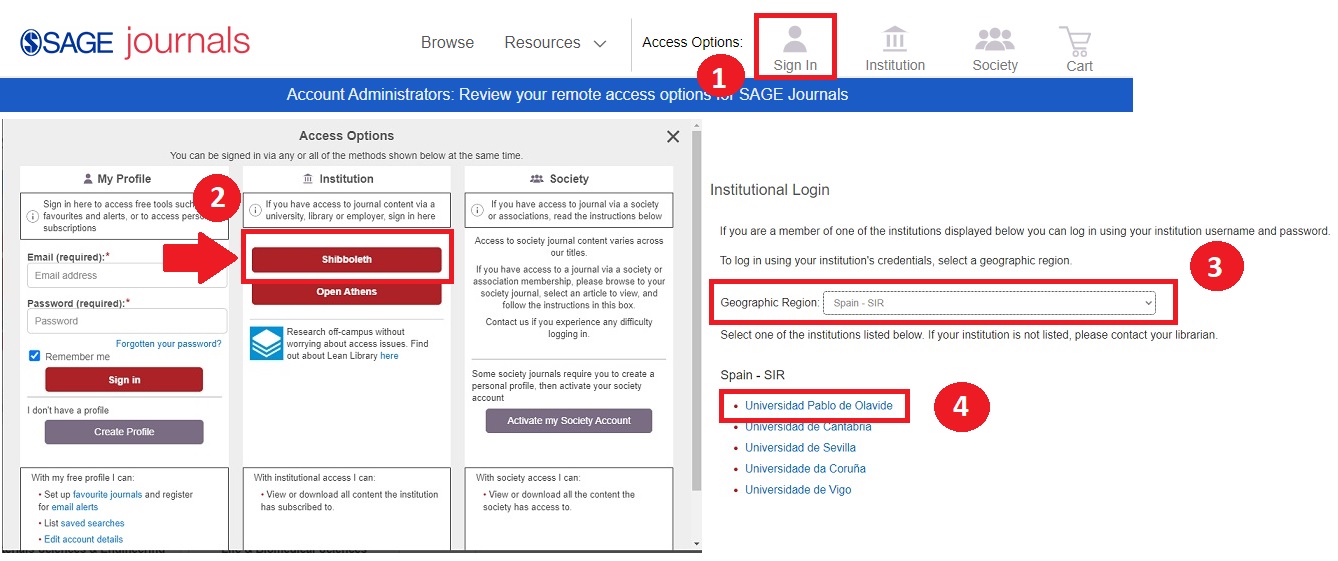Viewport: 1338px width, 561px height.
Task: Click the 'Institutional Login' heading text
Action: pos(769,189)
